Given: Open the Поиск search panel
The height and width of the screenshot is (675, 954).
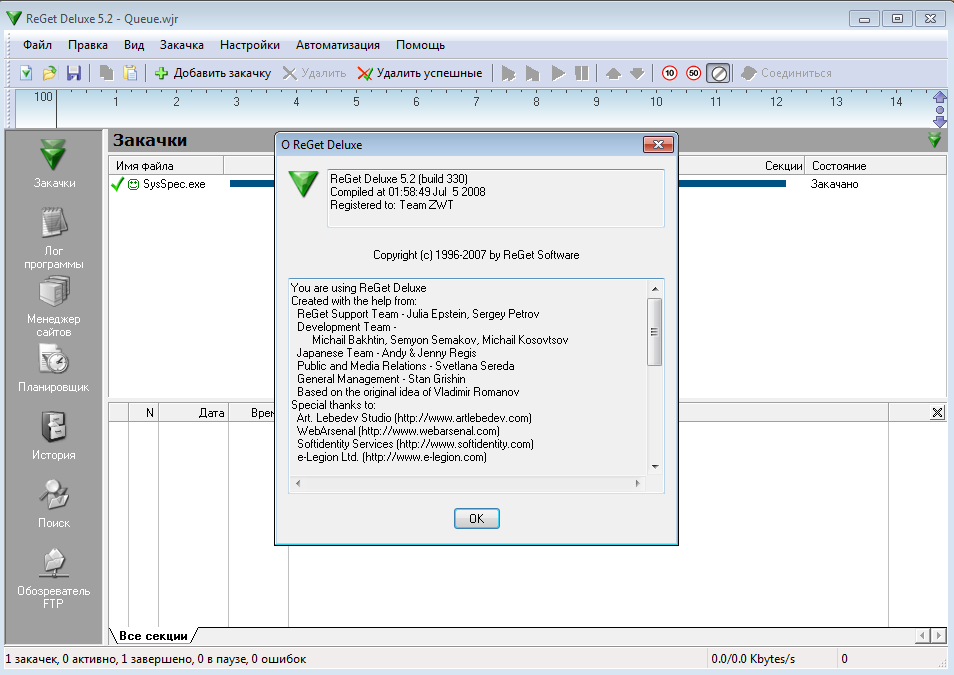Looking at the screenshot, I should pos(54,503).
